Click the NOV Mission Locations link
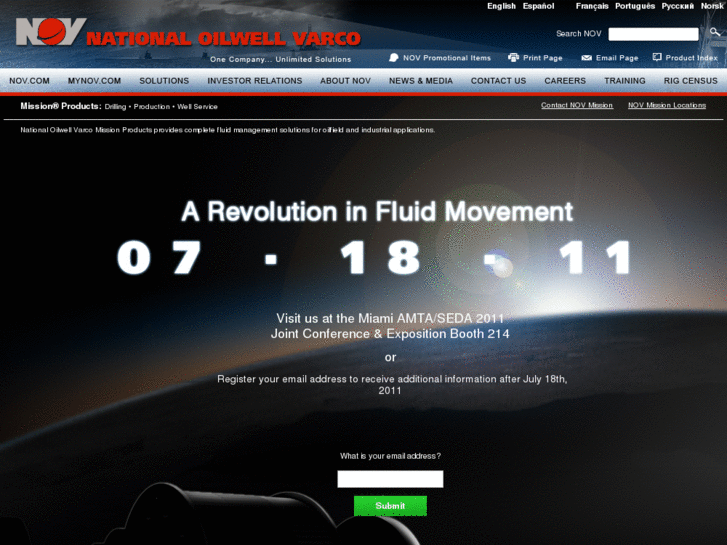Screen dimensions: 727x545 click(667, 105)
